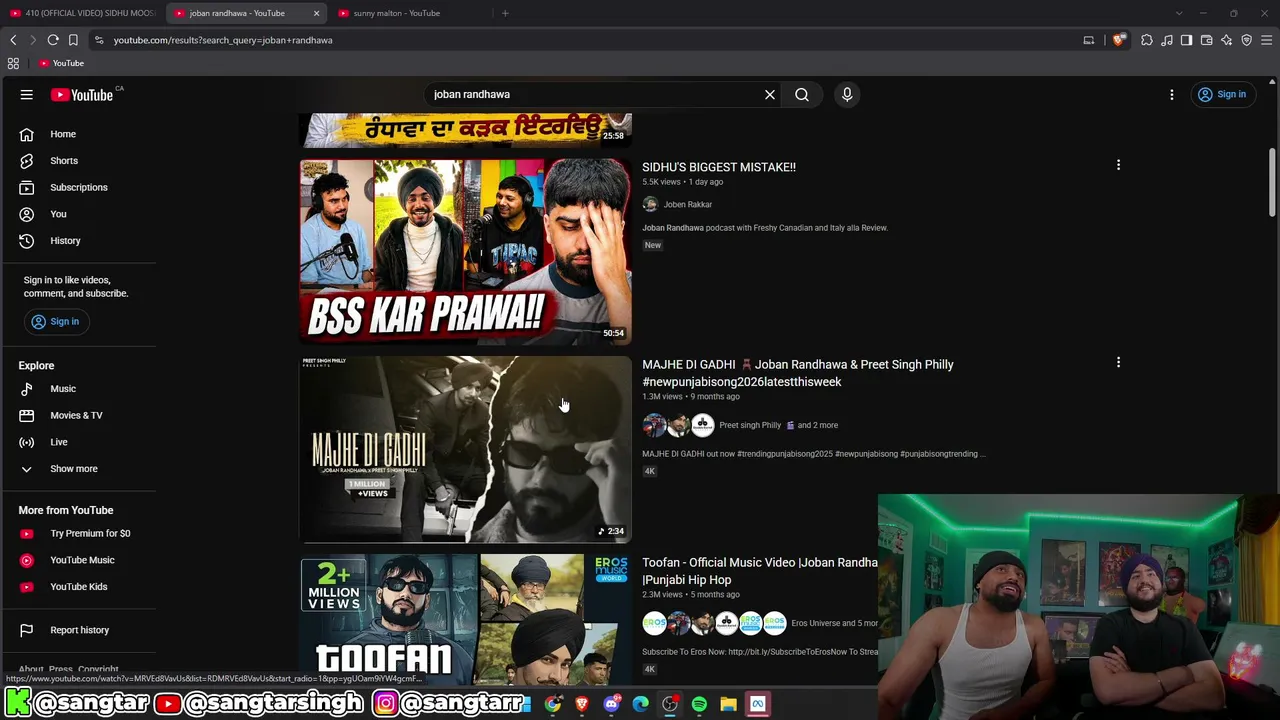Image resolution: width=1280 pixels, height=720 pixels.
Task: Open Subscriptions in the sidebar
Action: pyautogui.click(x=78, y=188)
